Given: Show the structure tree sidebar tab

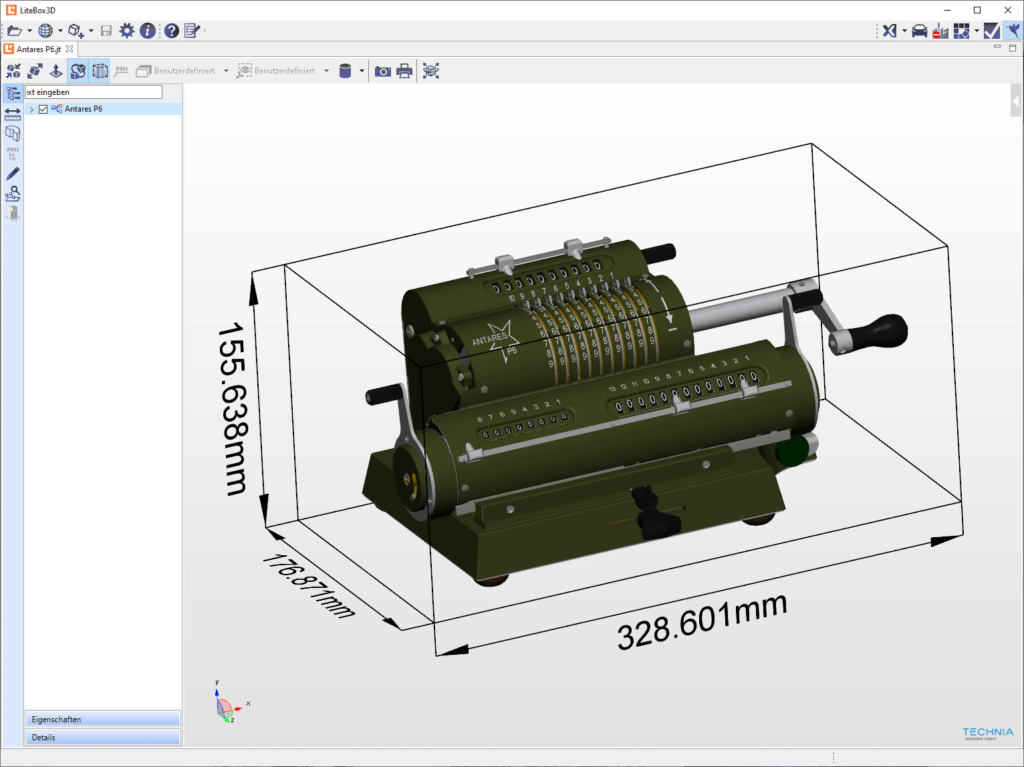Looking at the screenshot, I should coord(12,93).
